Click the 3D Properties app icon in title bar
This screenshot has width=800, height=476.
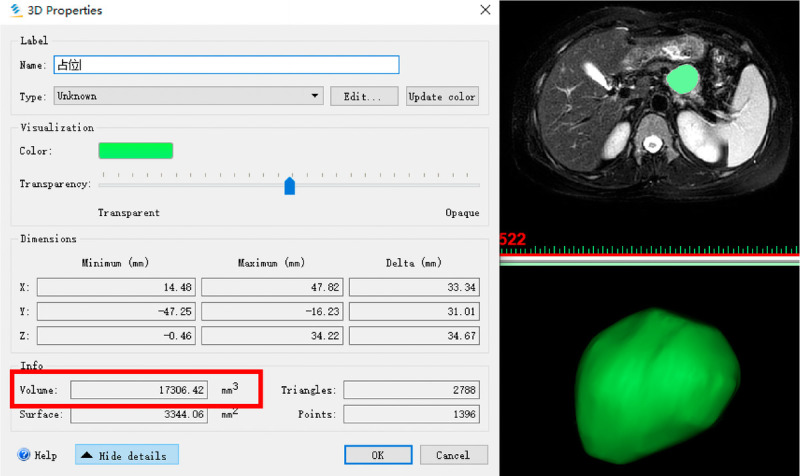[15, 11]
